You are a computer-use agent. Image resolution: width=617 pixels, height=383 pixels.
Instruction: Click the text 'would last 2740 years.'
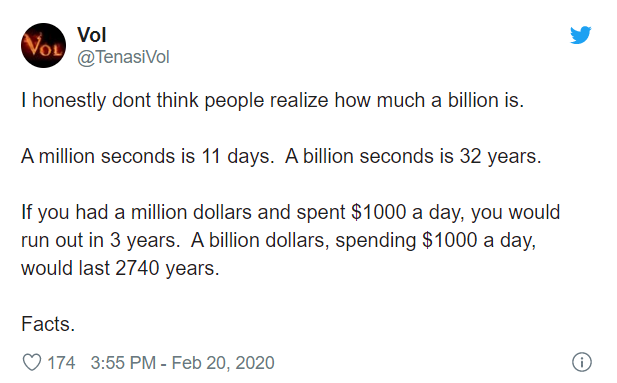(x=120, y=268)
